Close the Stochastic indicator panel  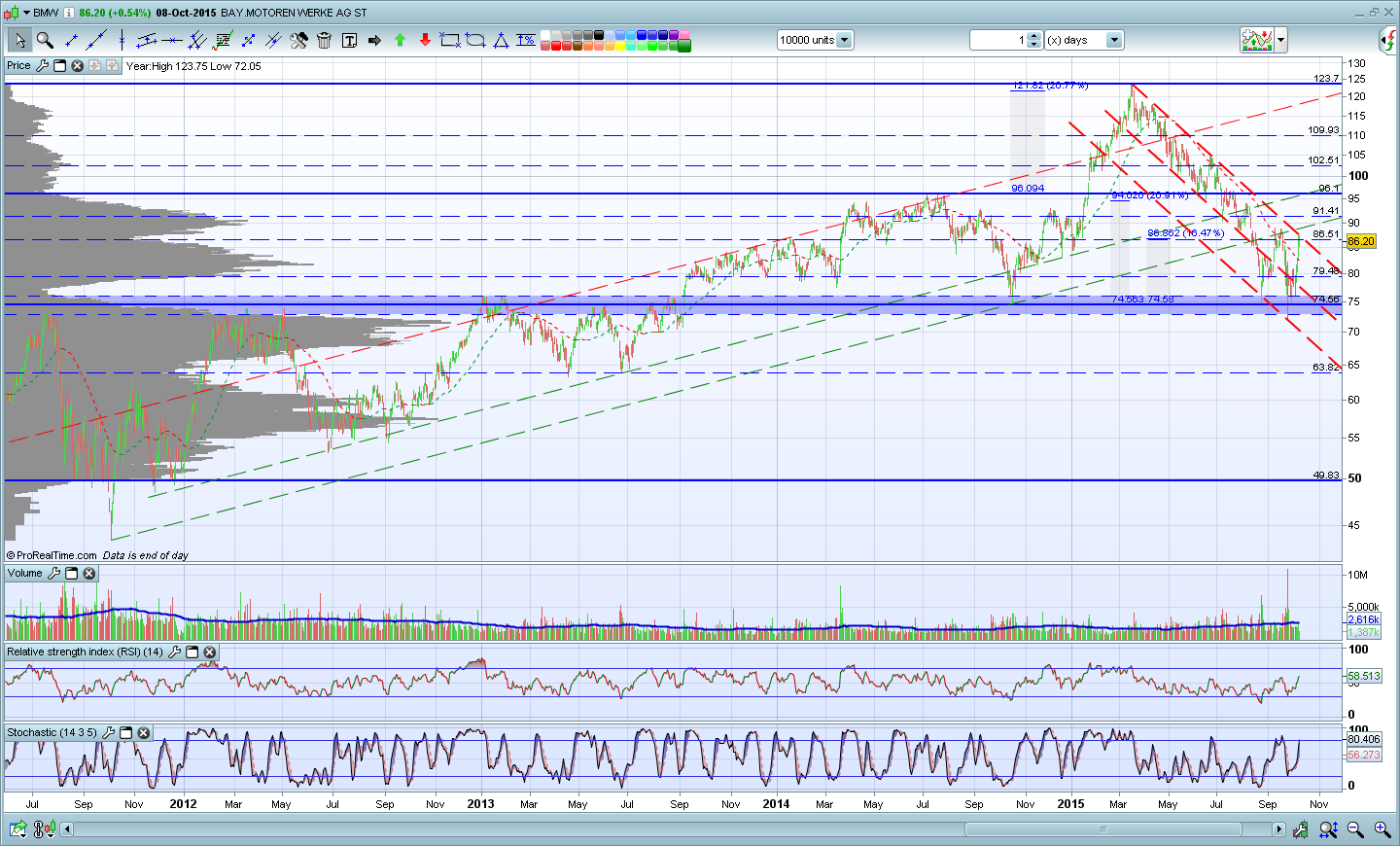click(143, 733)
